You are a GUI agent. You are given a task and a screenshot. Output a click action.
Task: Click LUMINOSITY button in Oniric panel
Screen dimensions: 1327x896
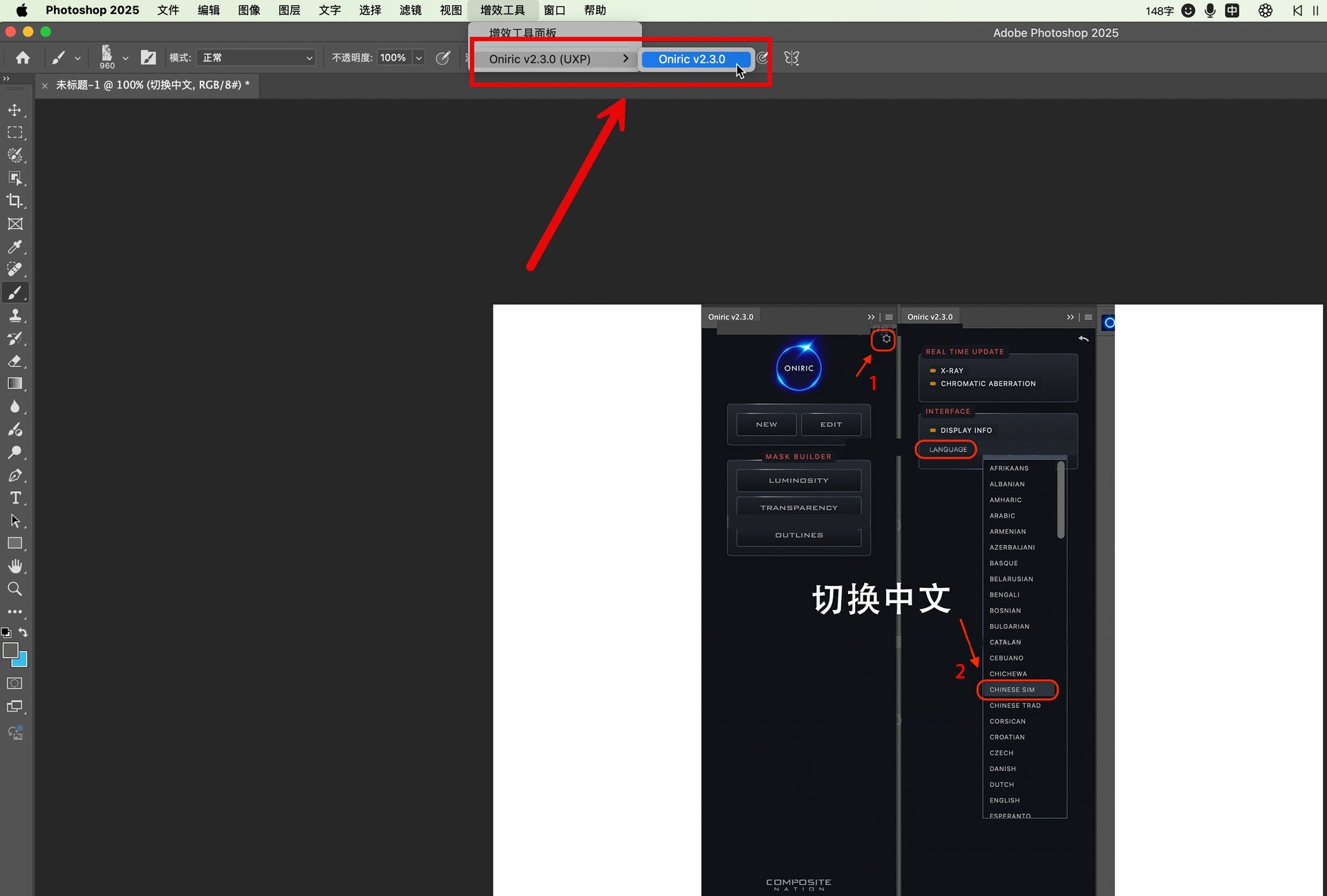(x=799, y=480)
